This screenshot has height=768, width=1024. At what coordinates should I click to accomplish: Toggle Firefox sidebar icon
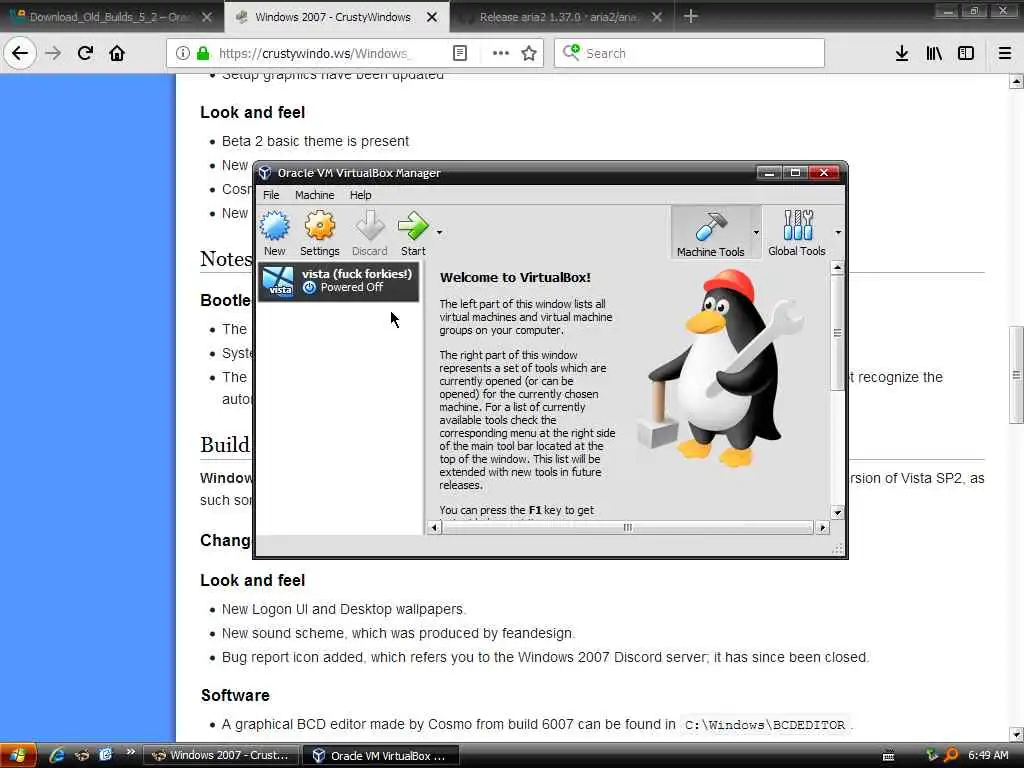pyautogui.click(x=966, y=53)
